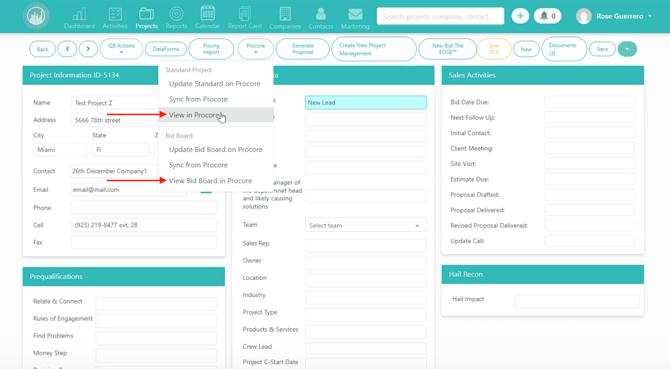This screenshot has height=369, width=670.
Task: Click the DataForma button
Action: click(x=166, y=49)
